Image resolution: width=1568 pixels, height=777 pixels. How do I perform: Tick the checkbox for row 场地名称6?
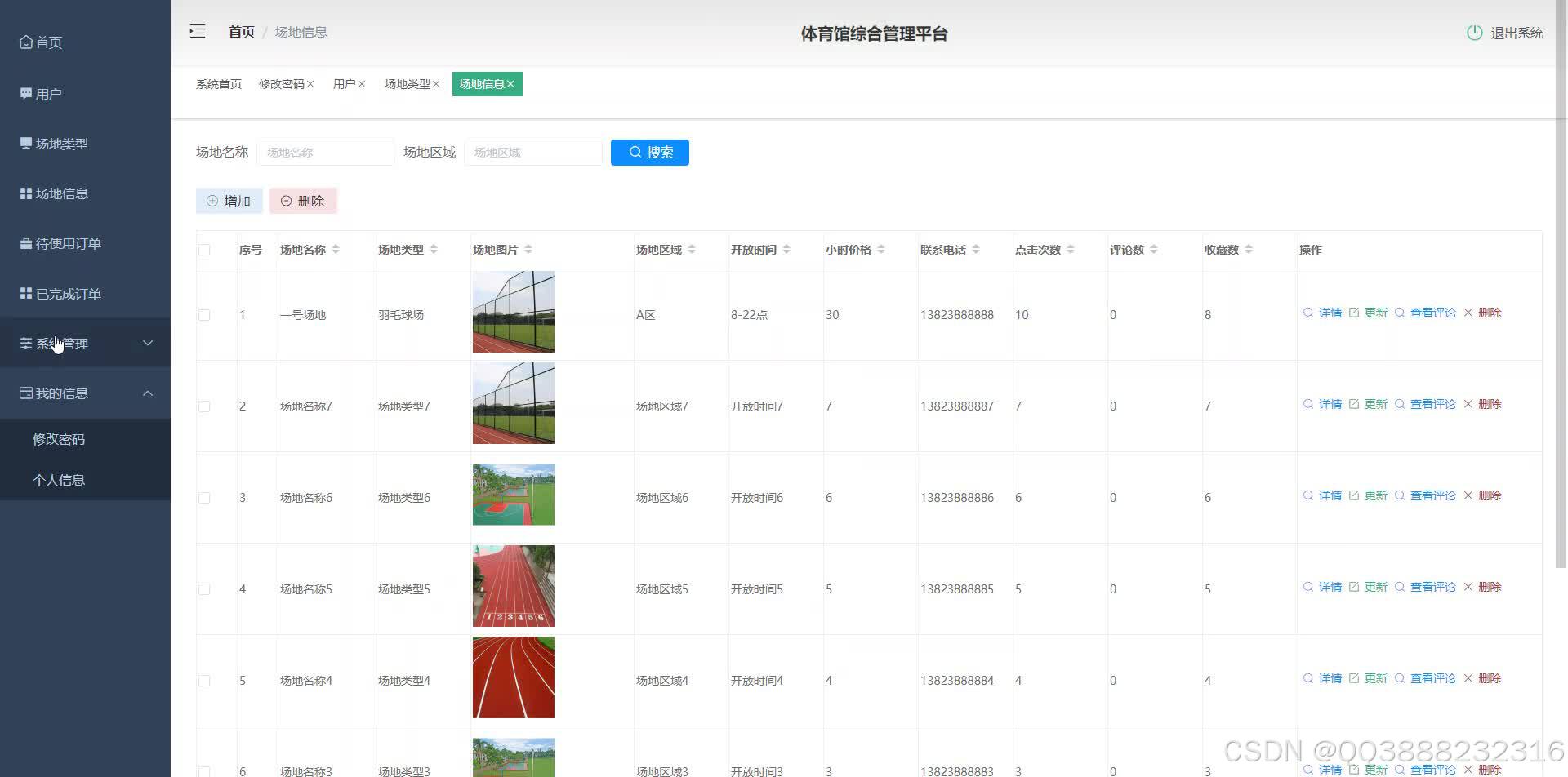(204, 498)
